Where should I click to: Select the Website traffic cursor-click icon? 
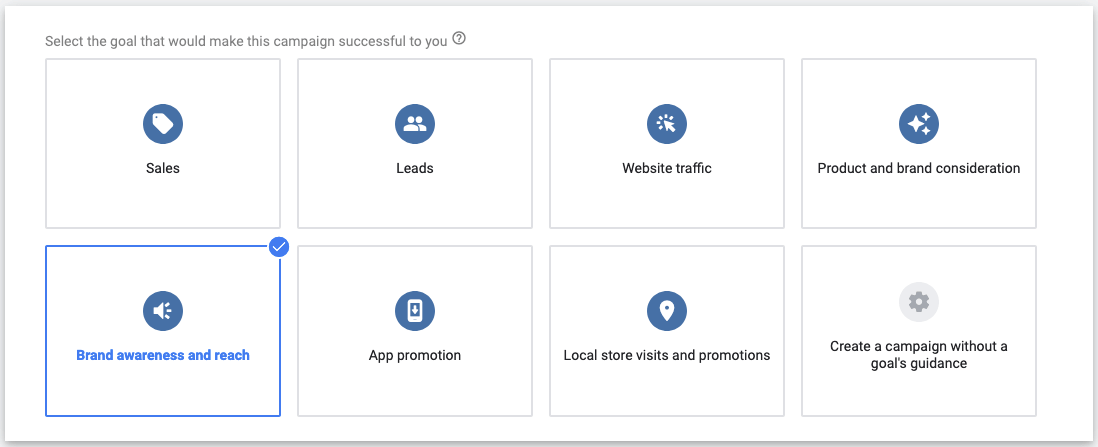tap(667, 124)
